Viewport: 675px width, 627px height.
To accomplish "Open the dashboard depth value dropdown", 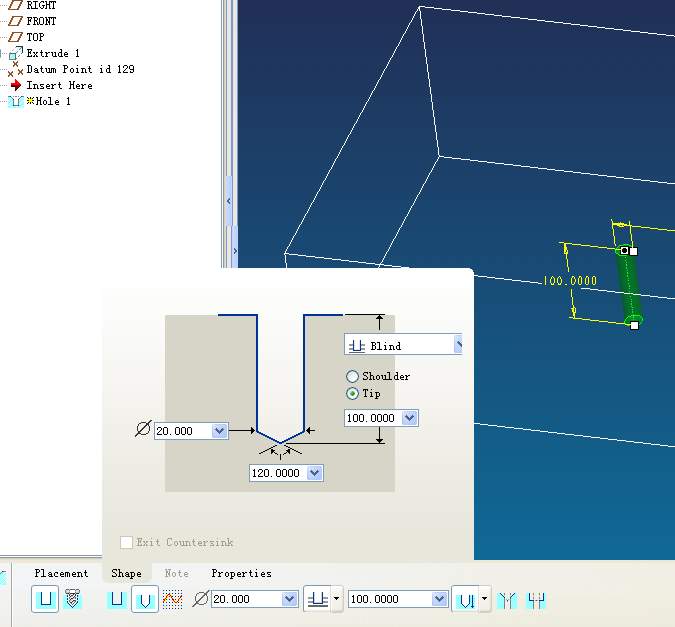I will [x=439, y=599].
